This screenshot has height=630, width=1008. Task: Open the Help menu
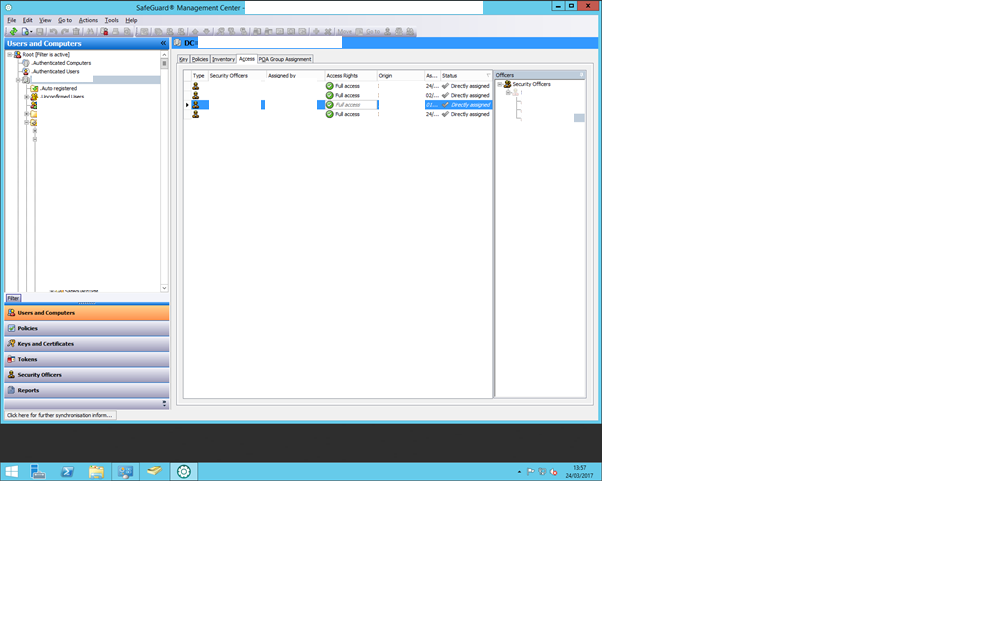tap(131, 20)
